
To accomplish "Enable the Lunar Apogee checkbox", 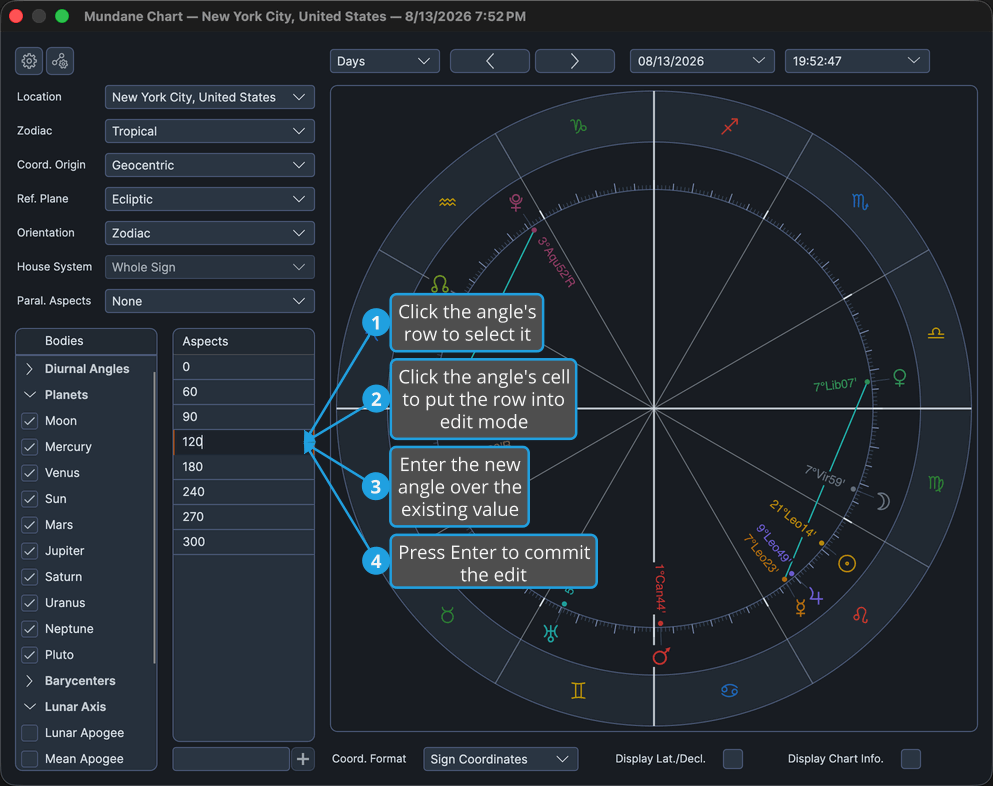I will (30, 732).
